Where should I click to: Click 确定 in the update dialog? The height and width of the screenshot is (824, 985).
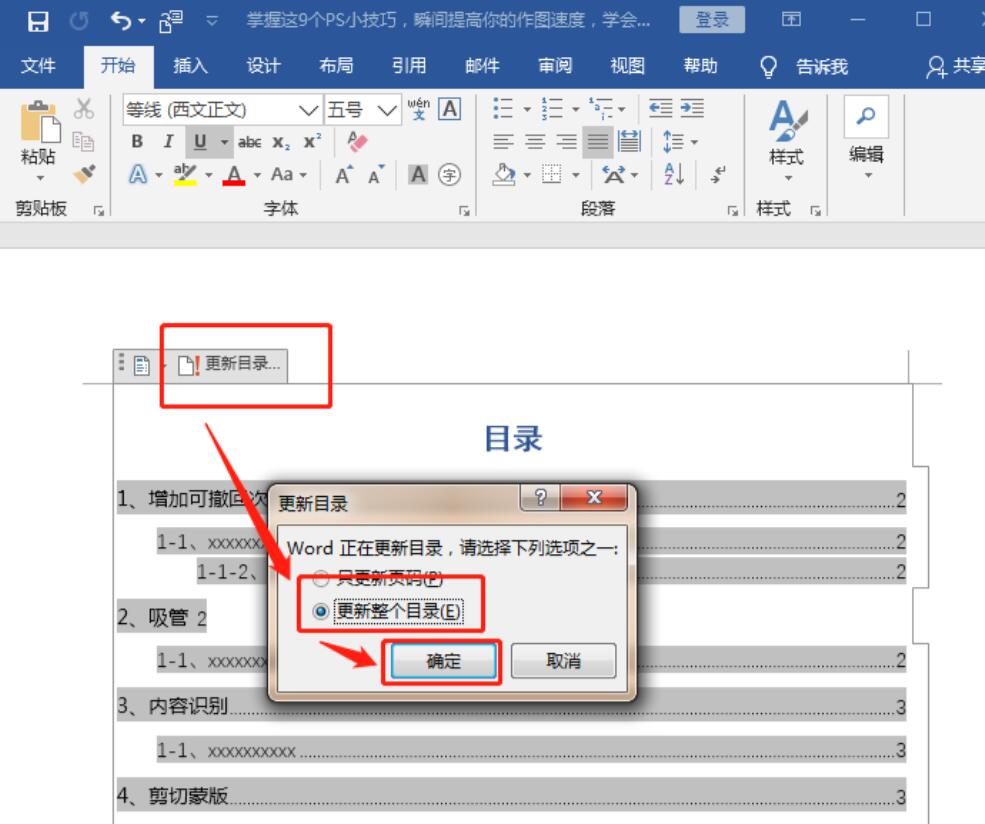tap(444, 661)
